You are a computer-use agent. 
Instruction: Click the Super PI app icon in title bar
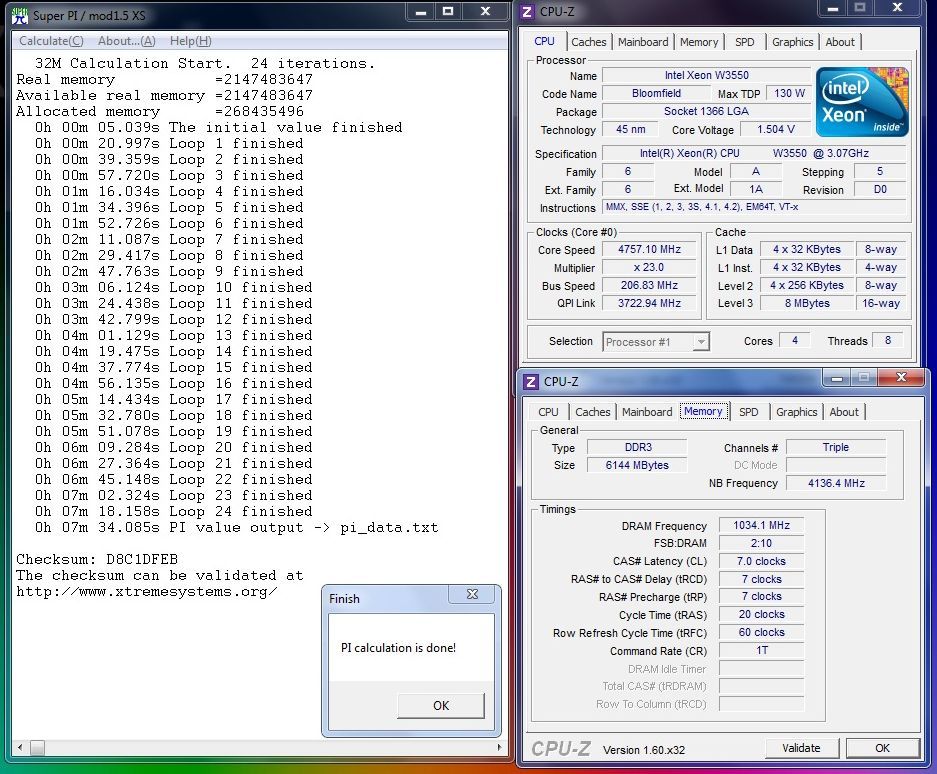(x=20, y=16)
